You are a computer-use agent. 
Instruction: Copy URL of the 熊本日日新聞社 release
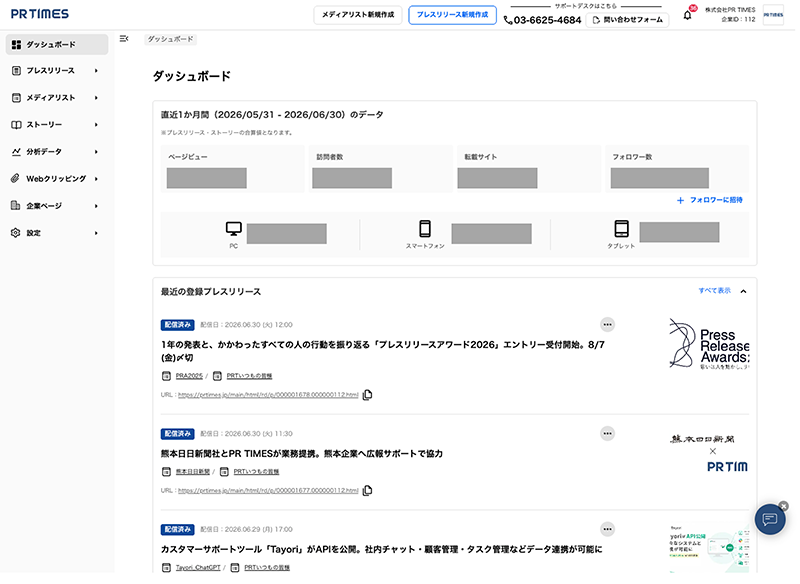tap(367, 491)
